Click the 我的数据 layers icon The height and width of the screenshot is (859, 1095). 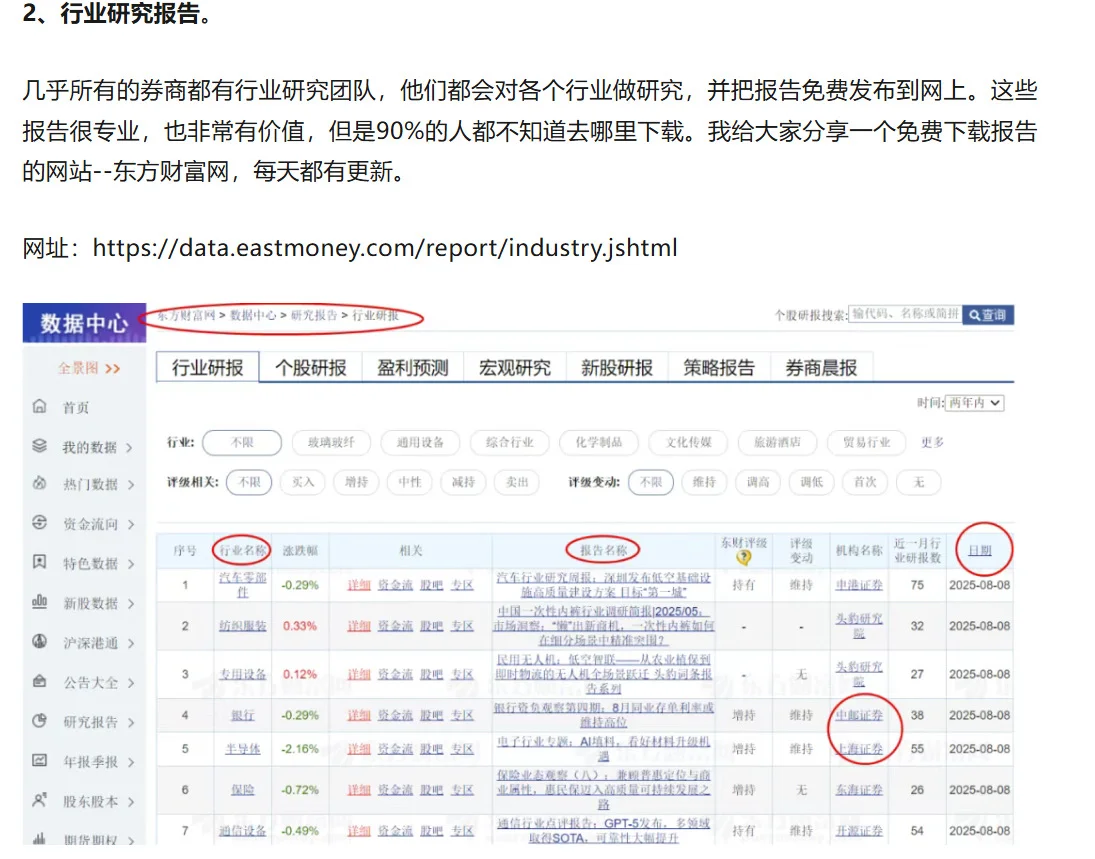(40, 446)
